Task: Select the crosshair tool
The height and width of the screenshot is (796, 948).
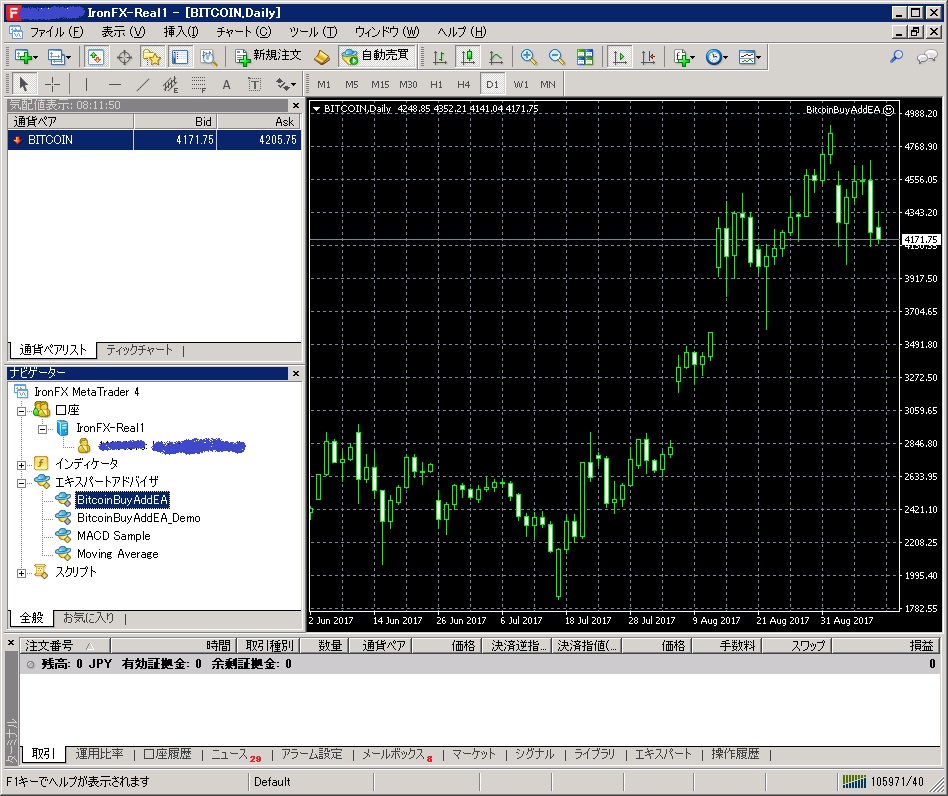Action: [x=53, y=84]
